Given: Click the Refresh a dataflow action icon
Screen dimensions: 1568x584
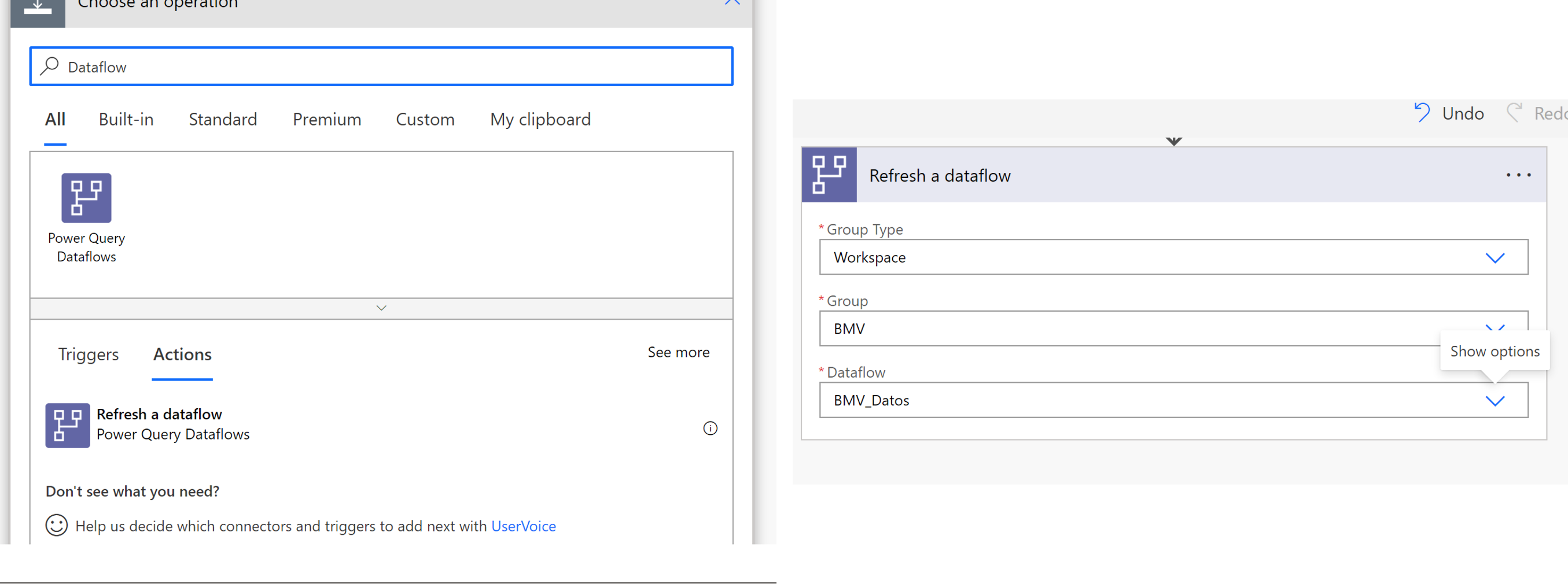Looking at the screenshot, I should click(67, 425).
